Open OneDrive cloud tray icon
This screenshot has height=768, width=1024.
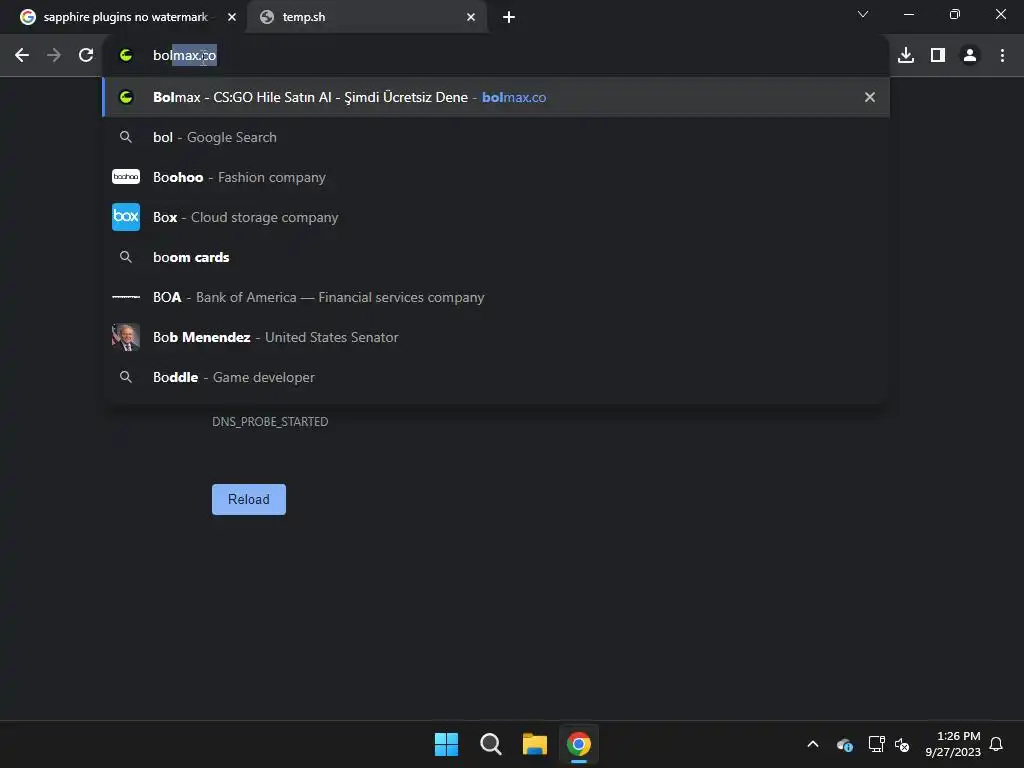pos(844,744)
